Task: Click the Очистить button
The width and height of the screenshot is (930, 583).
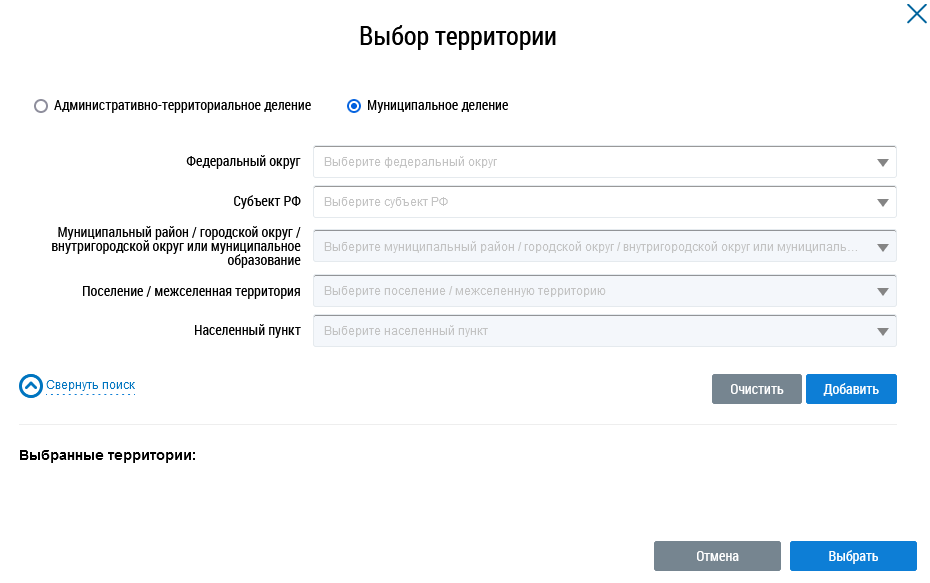Action: 756,389
